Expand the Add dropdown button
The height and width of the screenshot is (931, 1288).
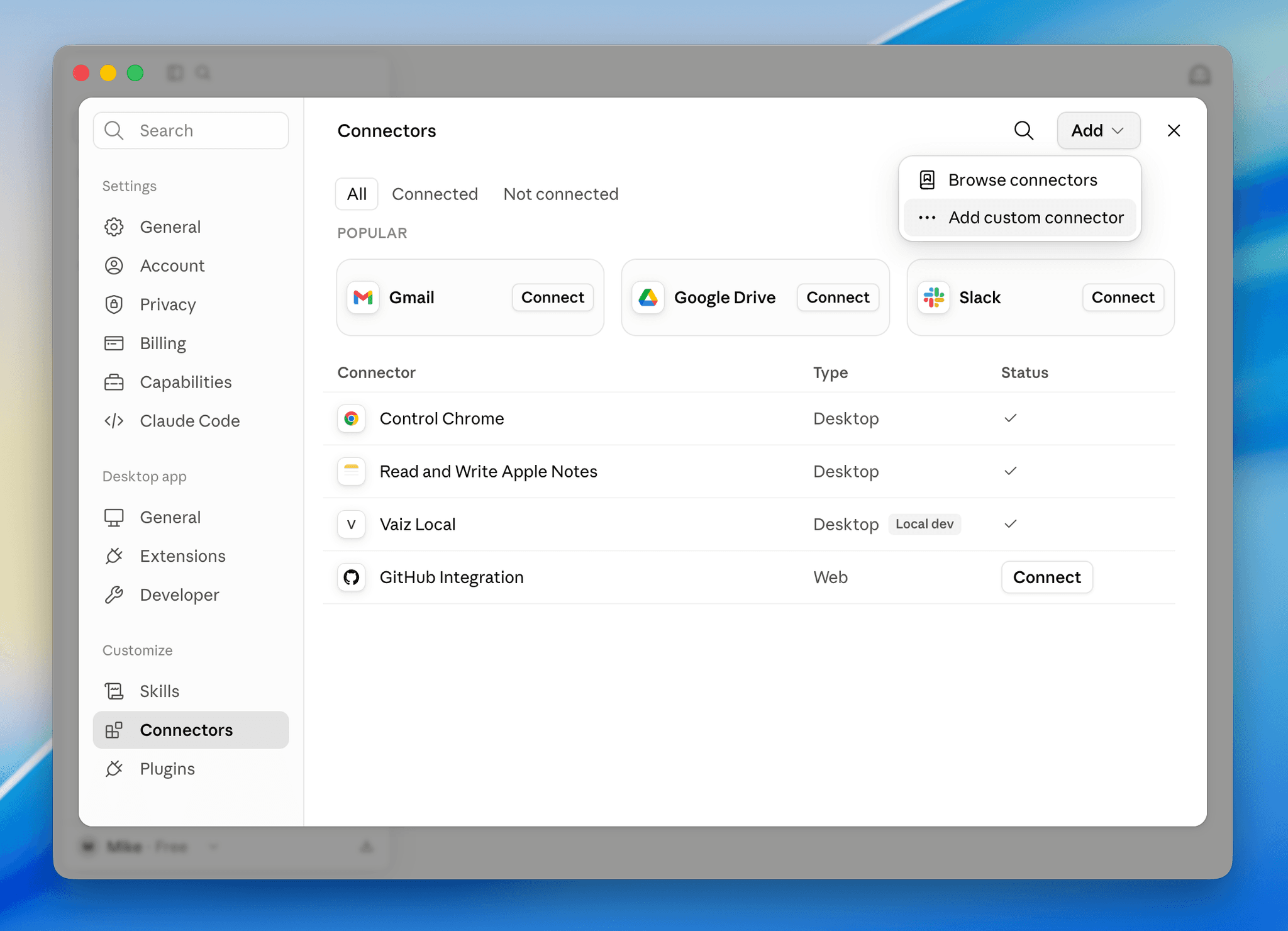(1098, 130)
